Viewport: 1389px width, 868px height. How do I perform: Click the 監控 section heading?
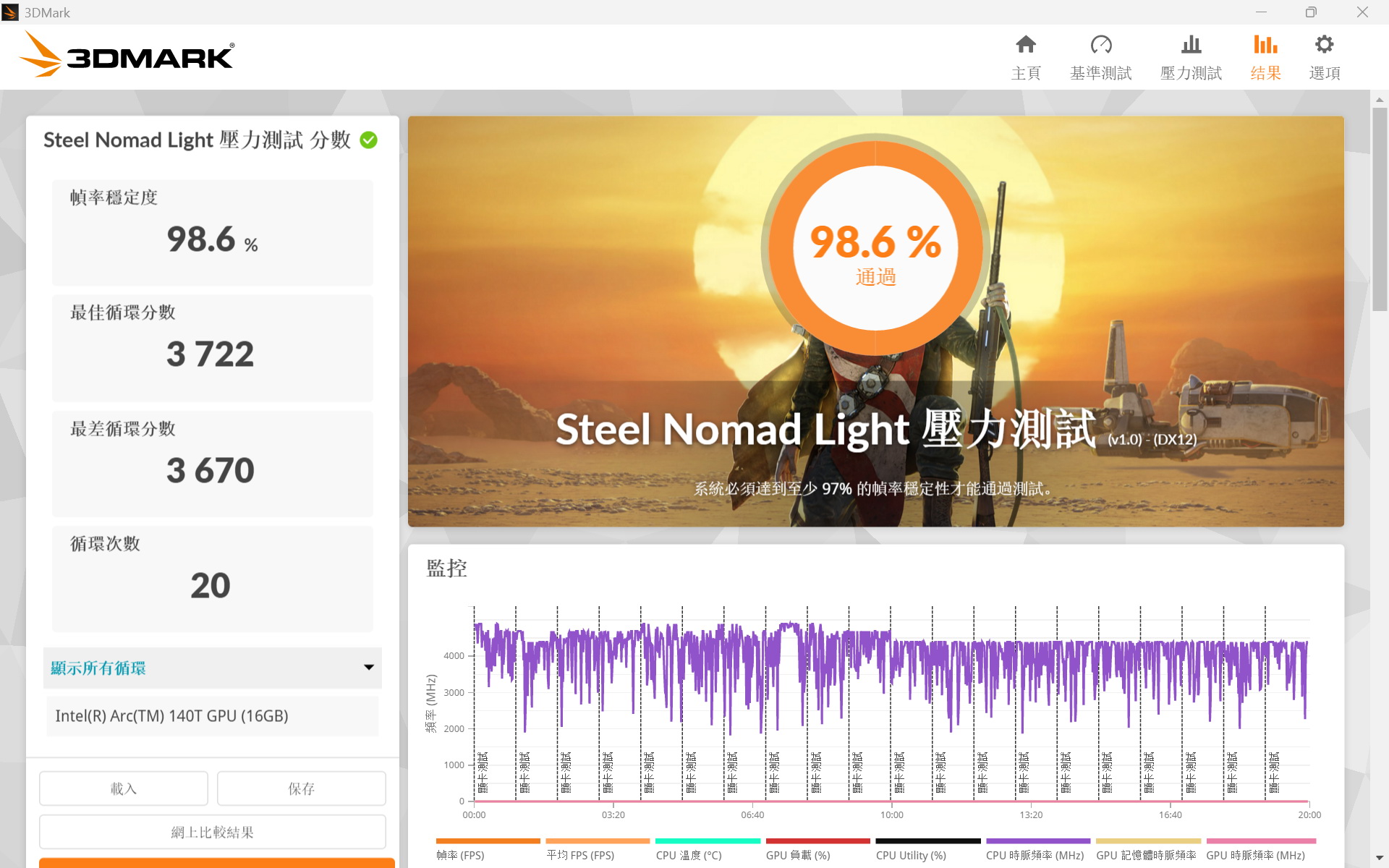447,569
